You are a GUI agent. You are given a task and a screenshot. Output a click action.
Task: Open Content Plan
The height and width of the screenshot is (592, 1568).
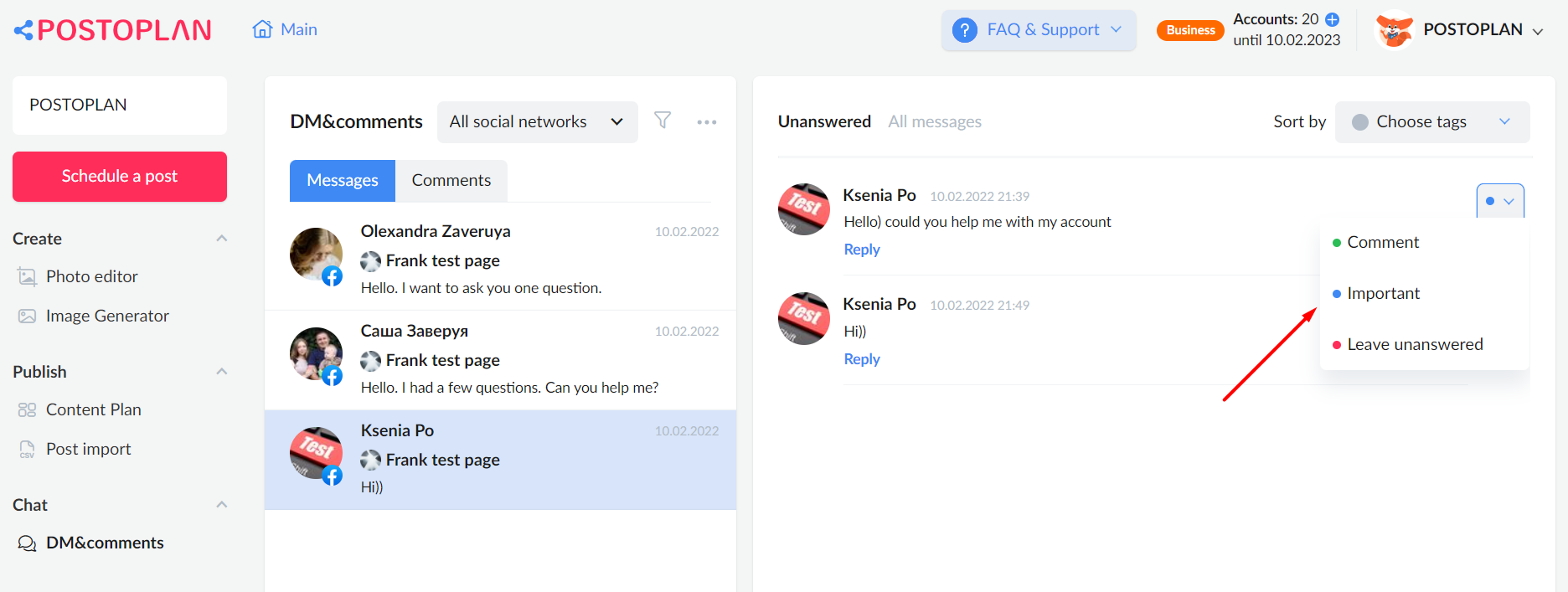(94, 409)
